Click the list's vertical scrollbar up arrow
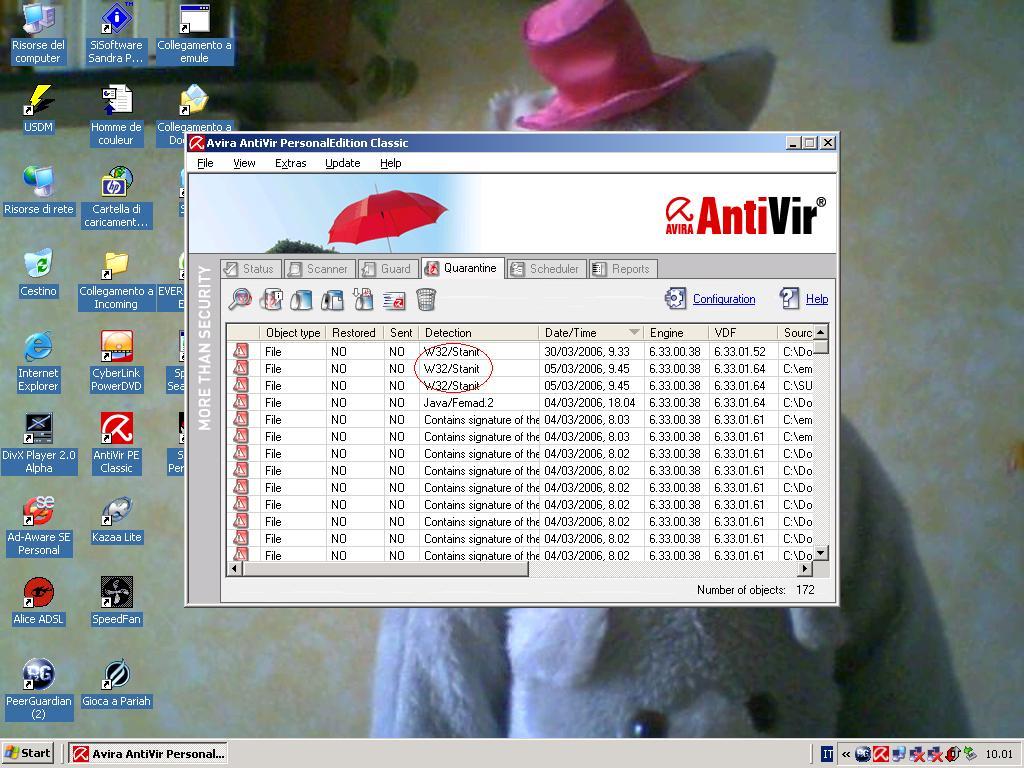This screenshot has width=1024, height=768. tap(821, 332)
